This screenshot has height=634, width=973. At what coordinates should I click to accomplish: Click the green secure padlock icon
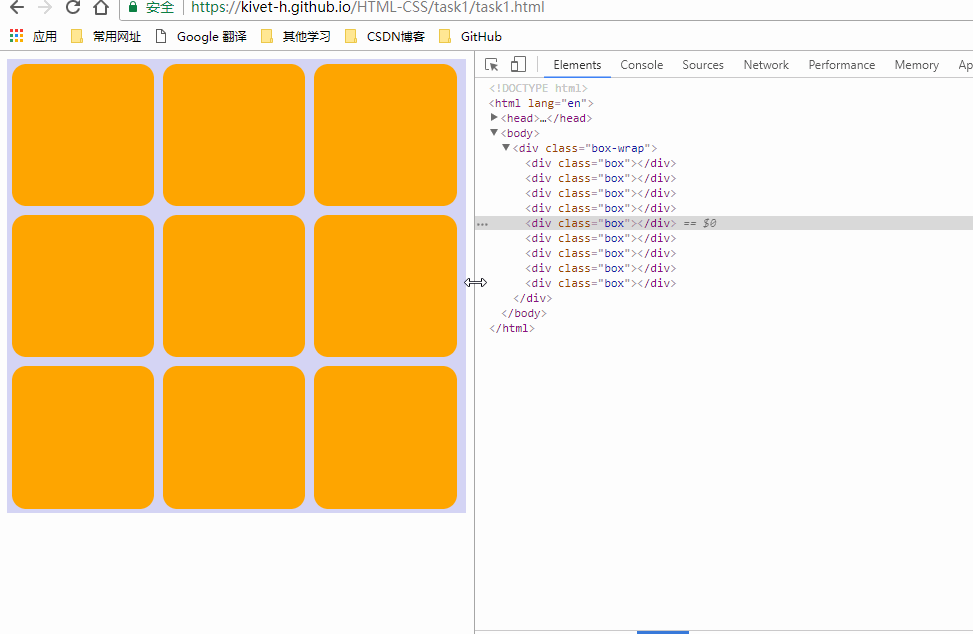[x=133, y=8]
